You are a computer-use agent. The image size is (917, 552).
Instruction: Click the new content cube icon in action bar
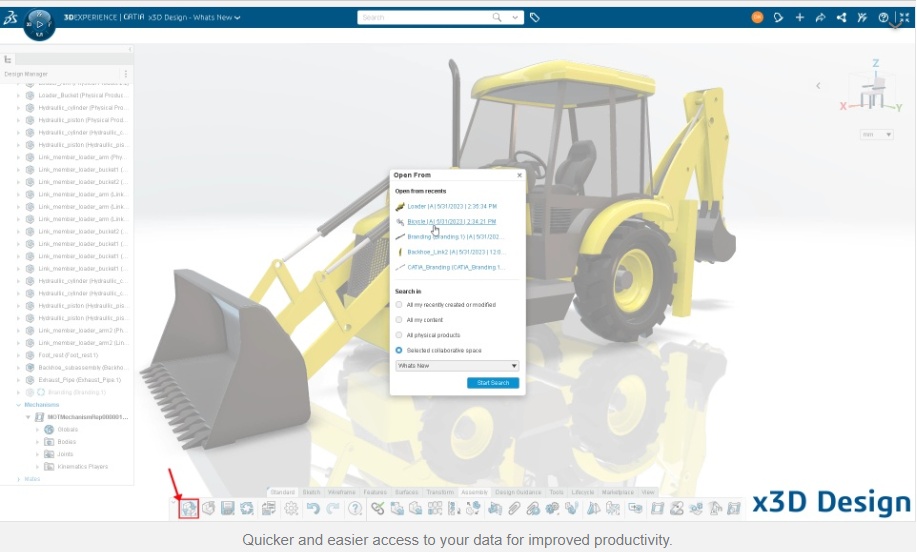[208, 509]
